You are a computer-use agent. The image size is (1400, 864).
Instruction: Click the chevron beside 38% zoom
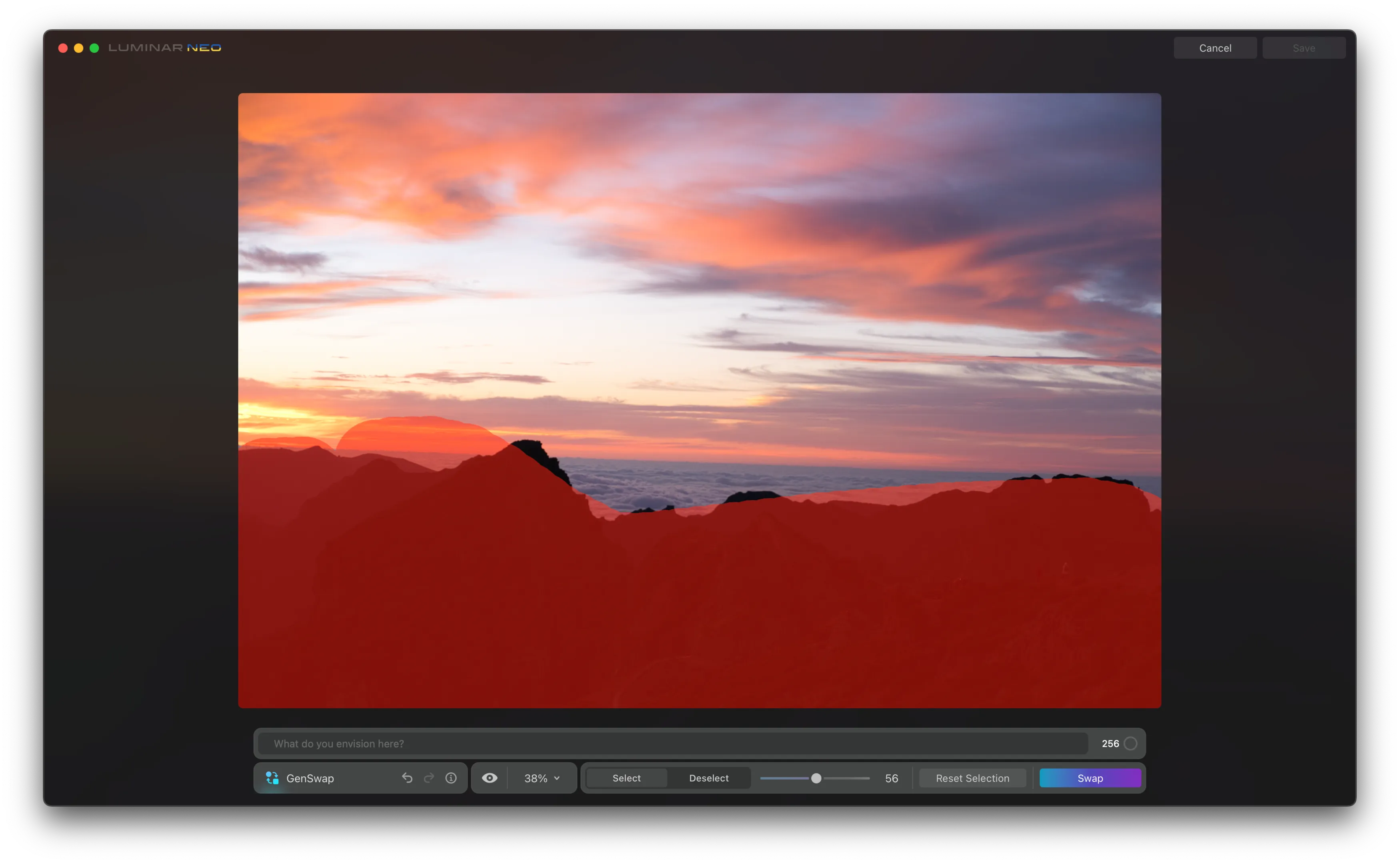coord(557,778)
